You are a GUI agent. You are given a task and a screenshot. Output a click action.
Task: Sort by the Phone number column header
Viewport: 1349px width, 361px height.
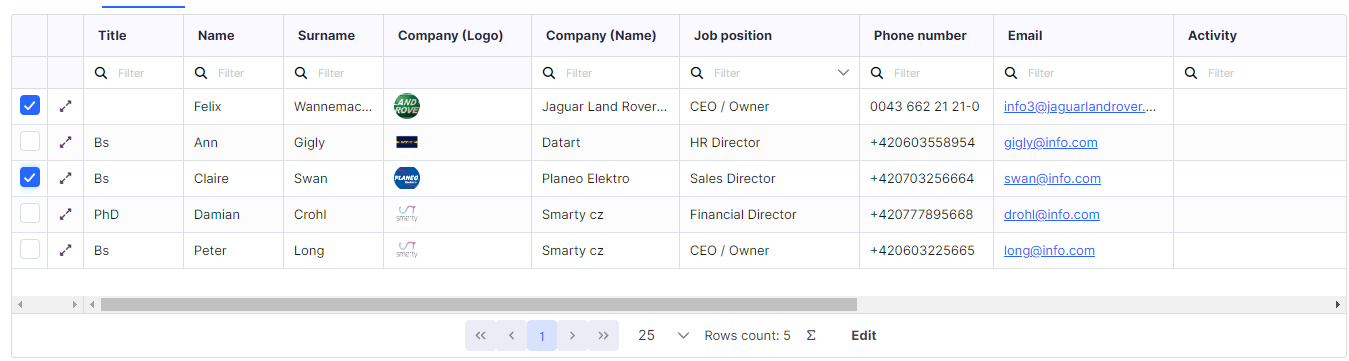tap(920, 35)
